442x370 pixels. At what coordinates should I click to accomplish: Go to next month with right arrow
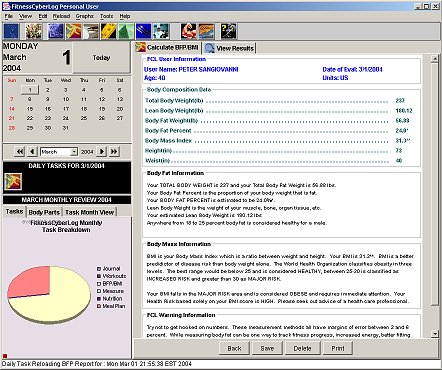click(102, 152)
